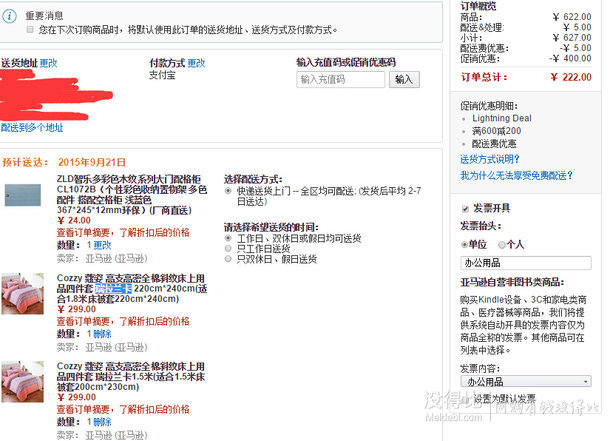The width and height of the screenshot is (610, 441).
Task: Click the 输入充值码 promo code field
Action: [340, 79]
